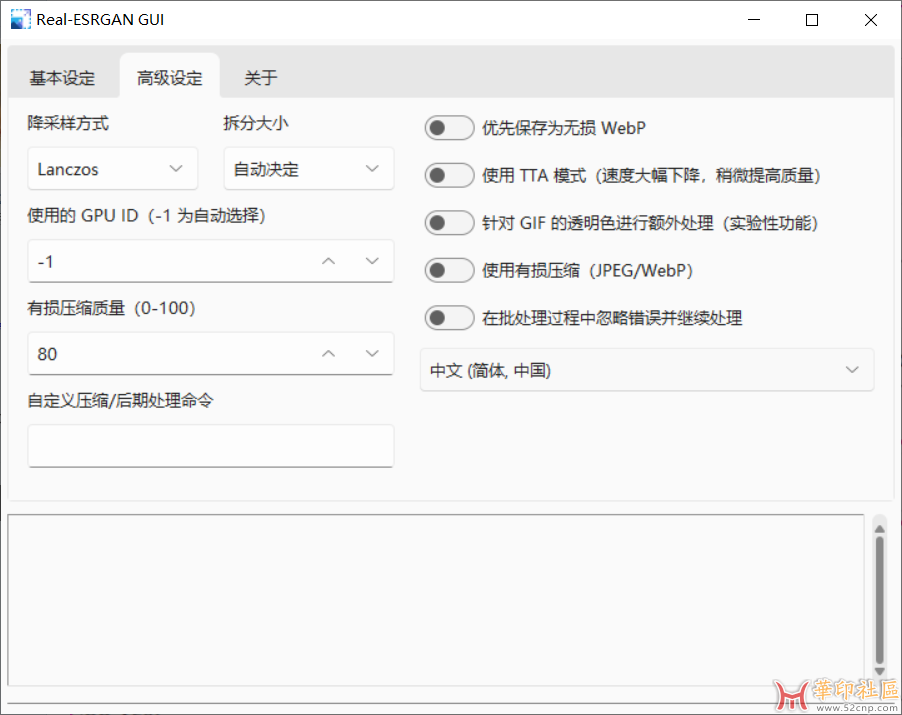Enable 使用有损压缩 (JPEG/WebP) switch
Viewport: 902px width, 715px height.
click(449, 270)
